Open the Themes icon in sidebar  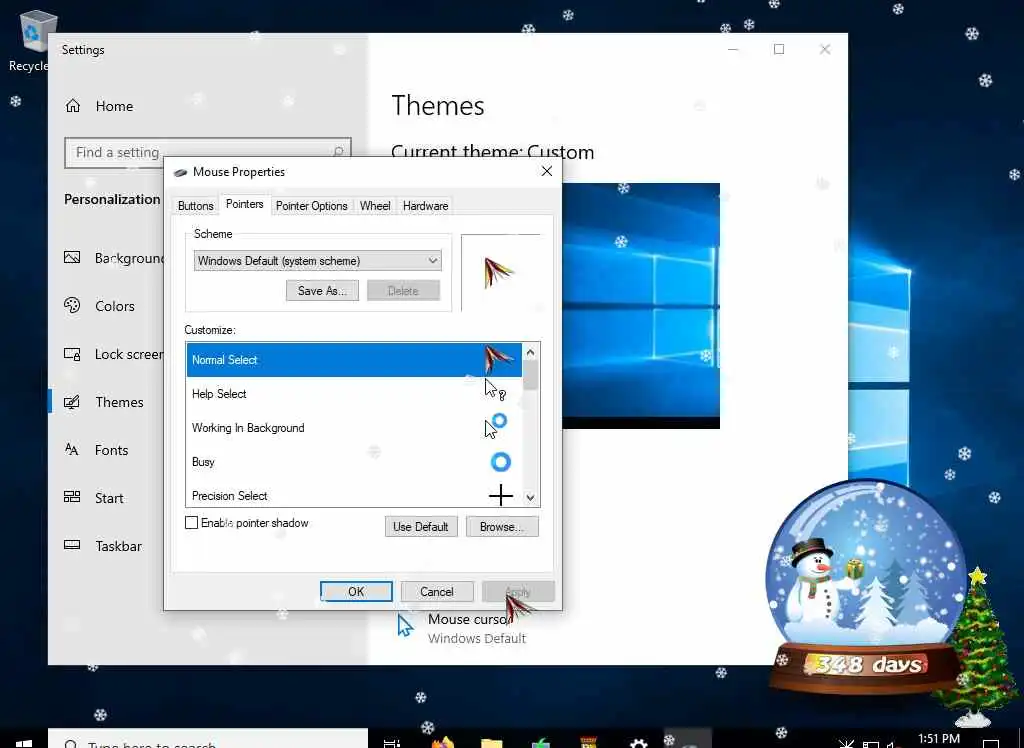point(72,402)
